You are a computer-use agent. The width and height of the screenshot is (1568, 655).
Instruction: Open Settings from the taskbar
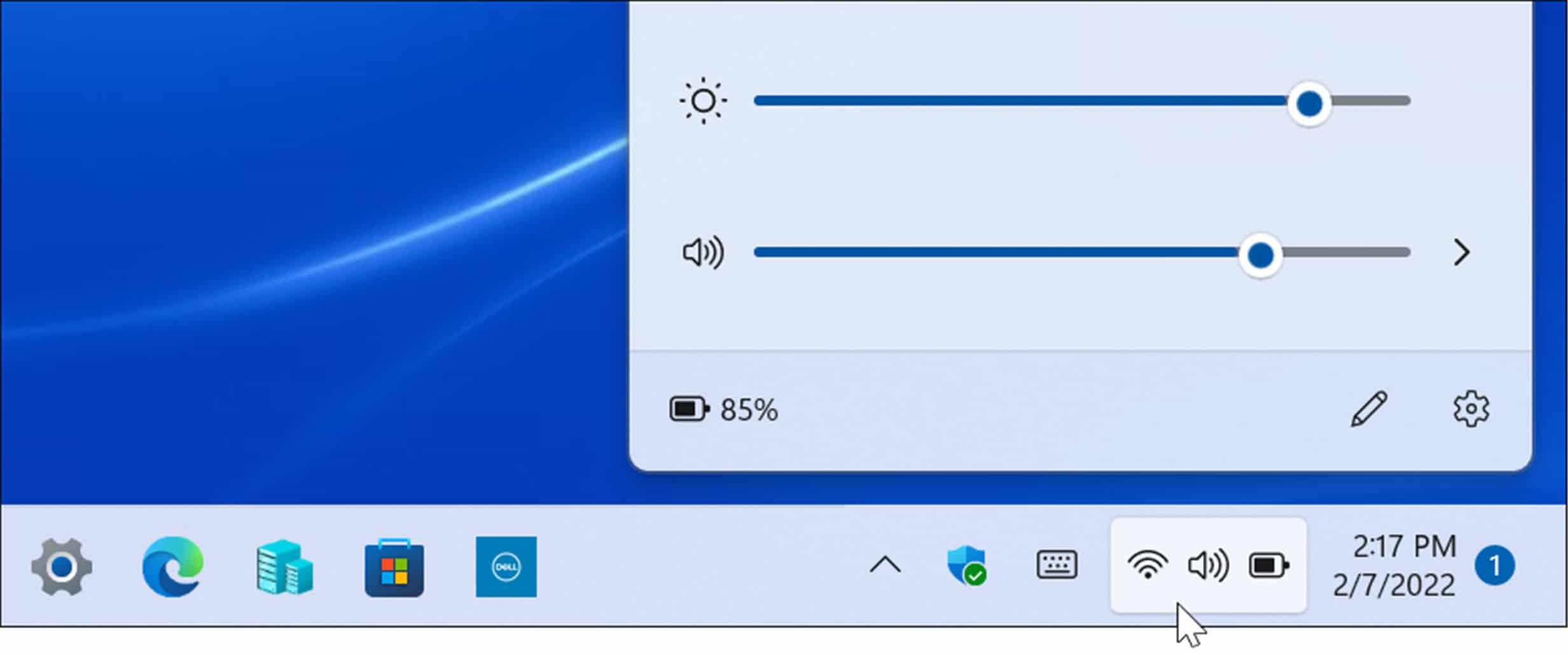[x=62, y=566]
